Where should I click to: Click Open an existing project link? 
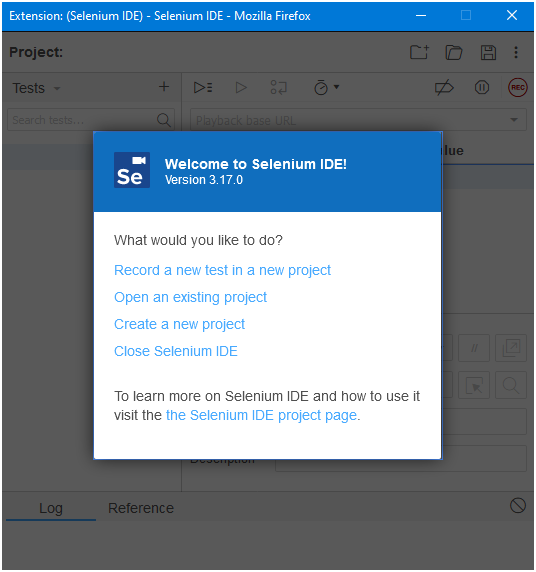click(190, 297)
